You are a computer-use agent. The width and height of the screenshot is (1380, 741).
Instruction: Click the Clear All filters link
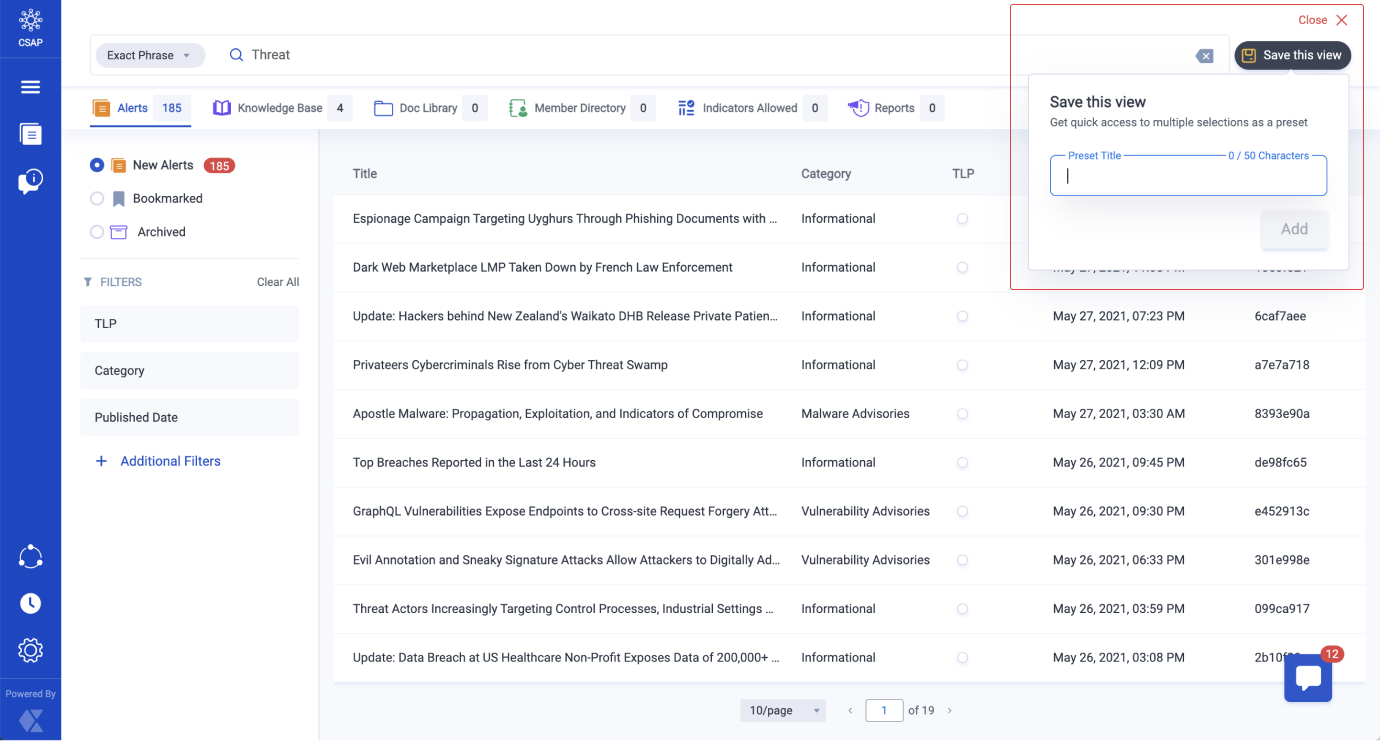click(x=277, y=282)
